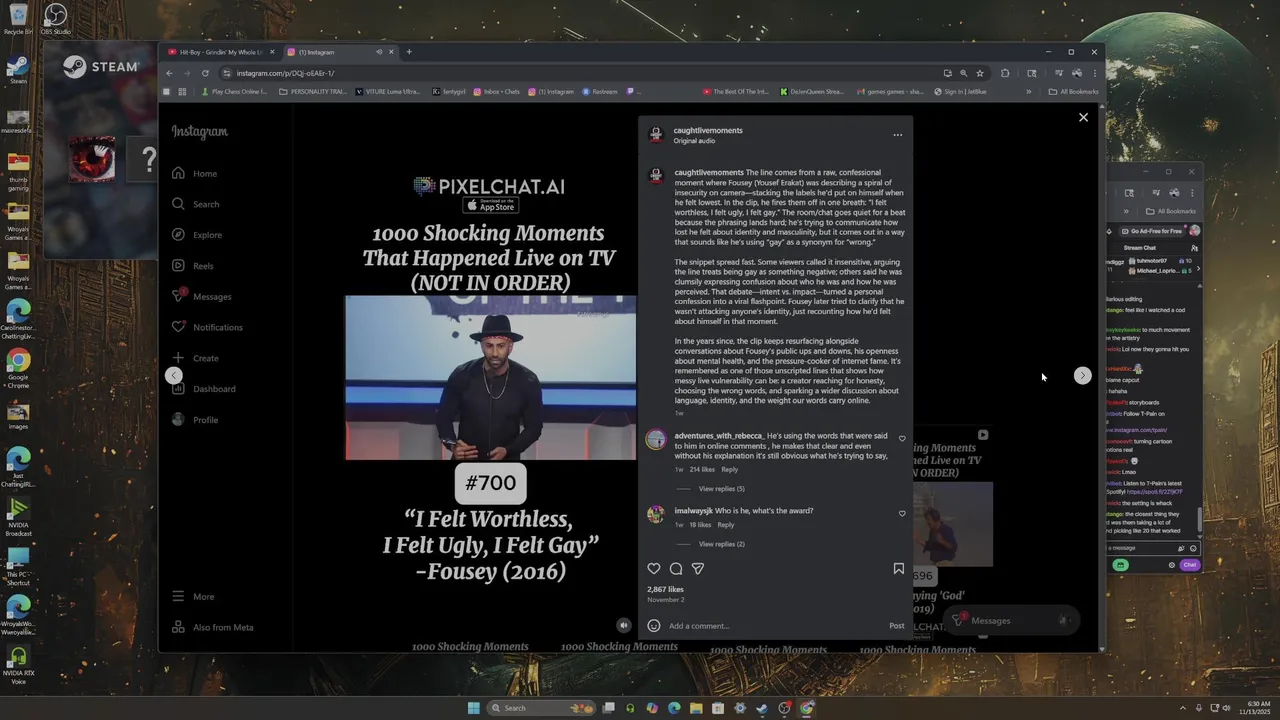Go to the previous post arrow
The width and height of the screenshot is (1280, 720).
point(173,375)
